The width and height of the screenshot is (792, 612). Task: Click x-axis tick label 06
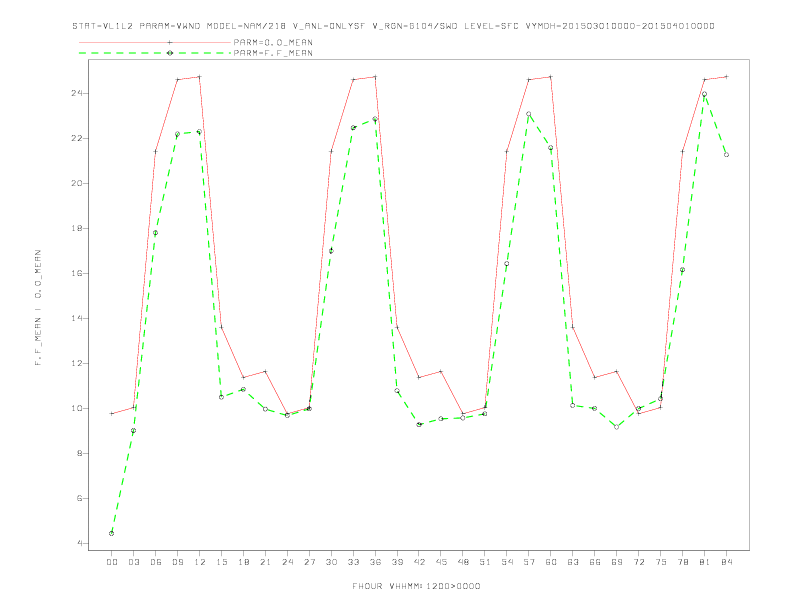tap(156, 562)
